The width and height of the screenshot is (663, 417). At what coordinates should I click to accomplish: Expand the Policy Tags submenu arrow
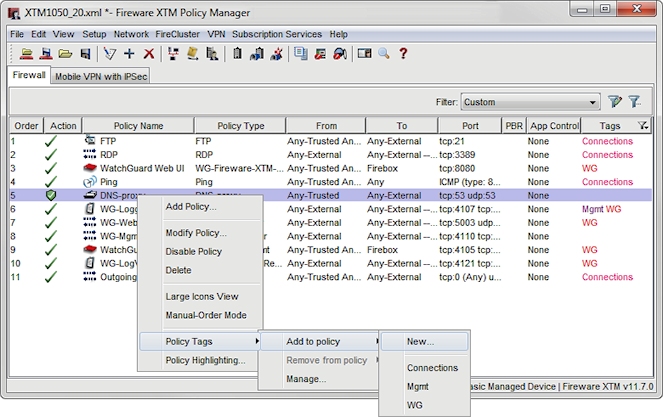(257, 341)
